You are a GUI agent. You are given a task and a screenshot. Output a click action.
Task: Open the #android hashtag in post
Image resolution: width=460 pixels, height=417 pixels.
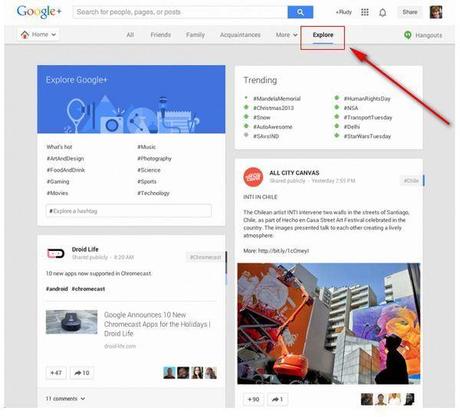click(57, 289)
